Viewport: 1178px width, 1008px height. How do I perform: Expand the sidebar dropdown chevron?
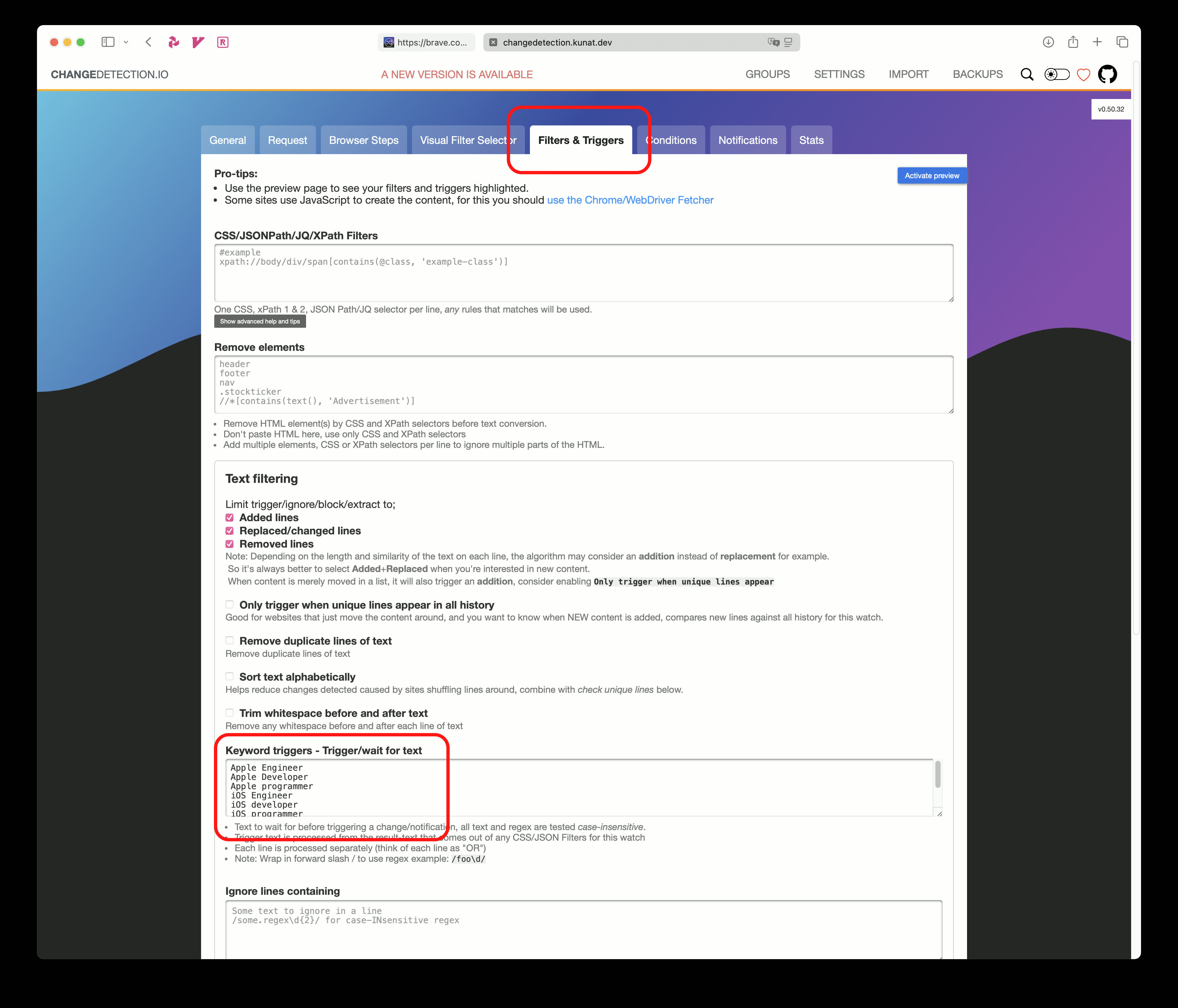coord(126,42)
